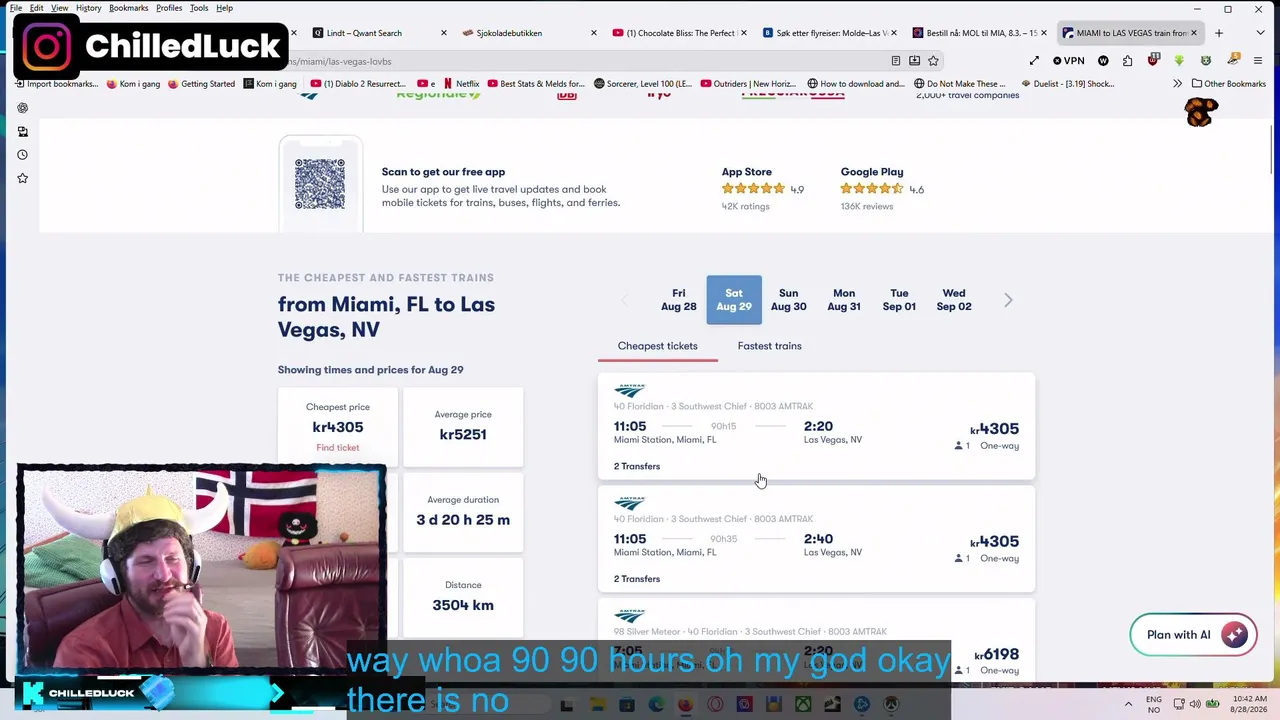Open the extensions puzzle-piece icon
Image resolution: width=1280 pixels, height=720 pixels.
click(x=1127, y=61)
